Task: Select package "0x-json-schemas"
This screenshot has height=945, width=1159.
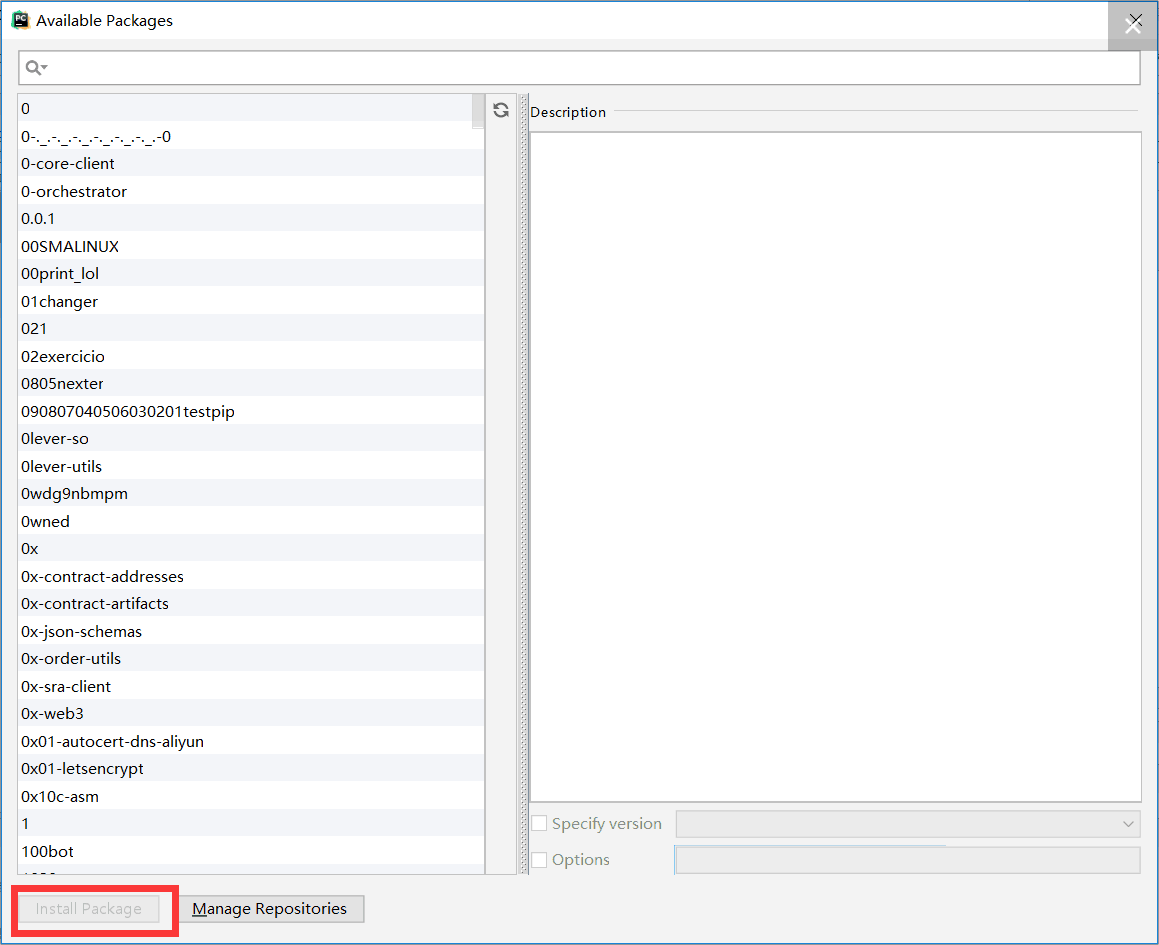Action: tap(251, 631)
